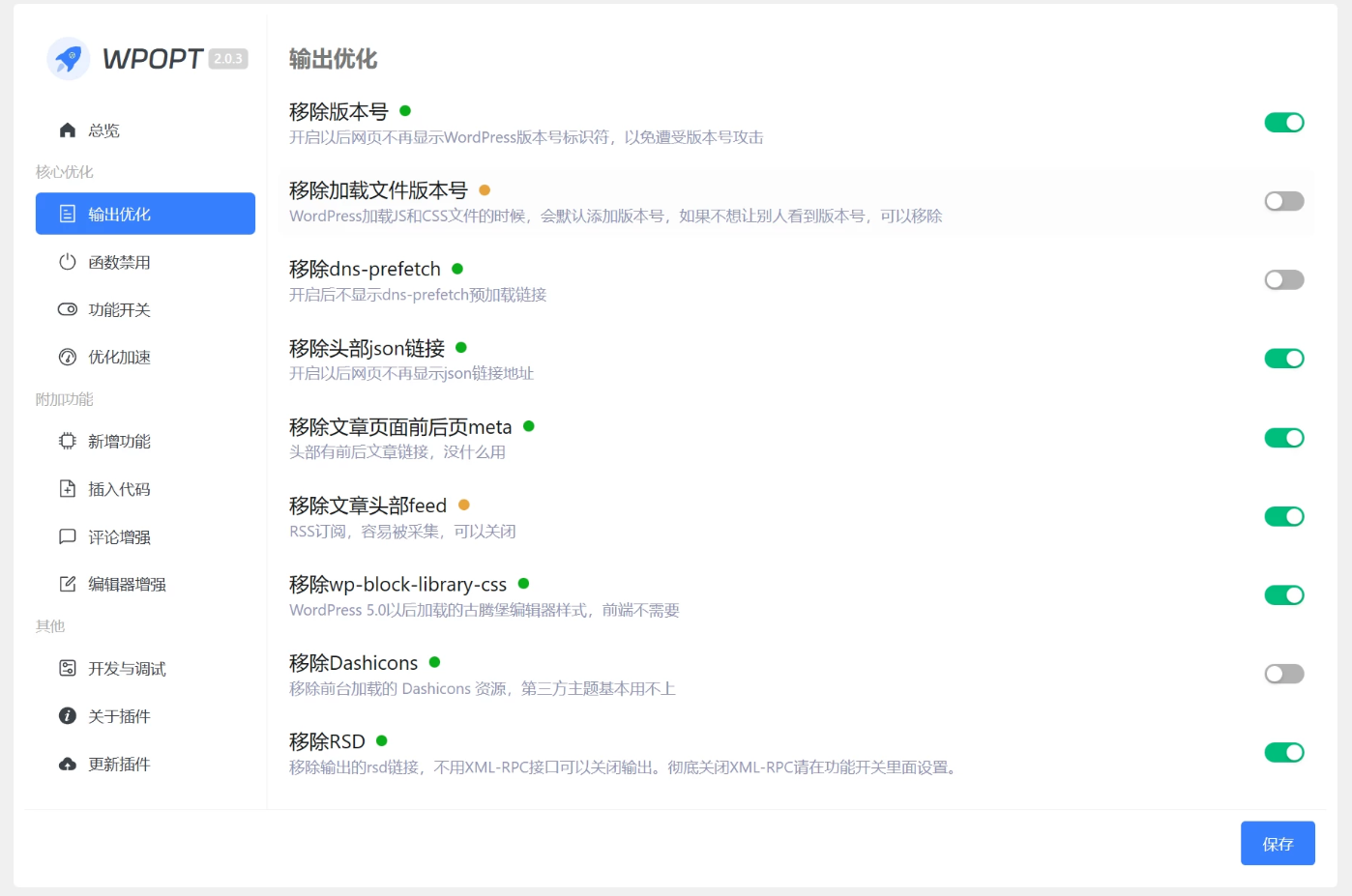Turn on the 移除Dashicons switch
Viewport: 1352px width, 896px height.
coord(1283,674)
